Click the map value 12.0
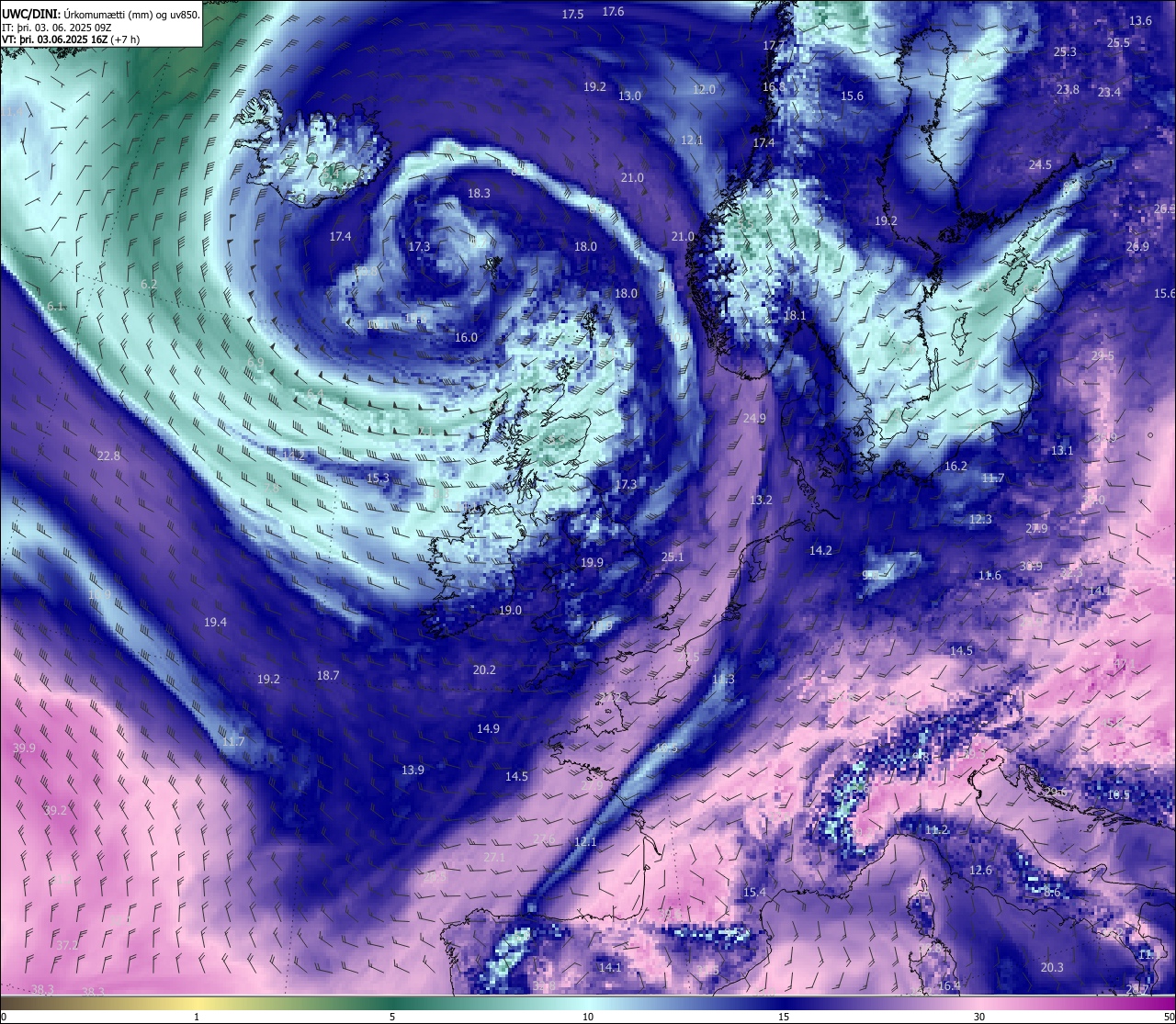1176x1024 pixels. (704, 90)
